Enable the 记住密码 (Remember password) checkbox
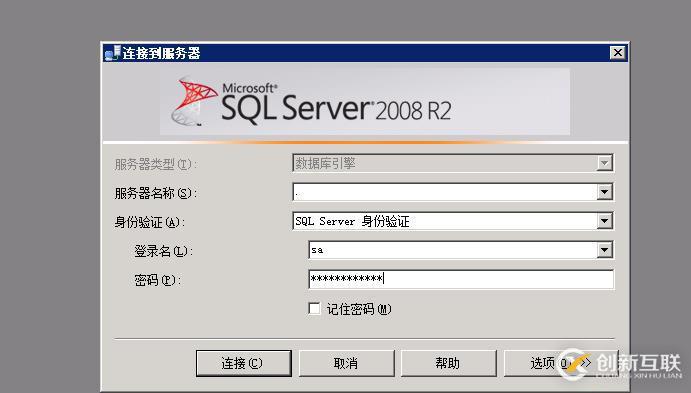Viewport: 691px width, 393px height. (x=314, y=308)
